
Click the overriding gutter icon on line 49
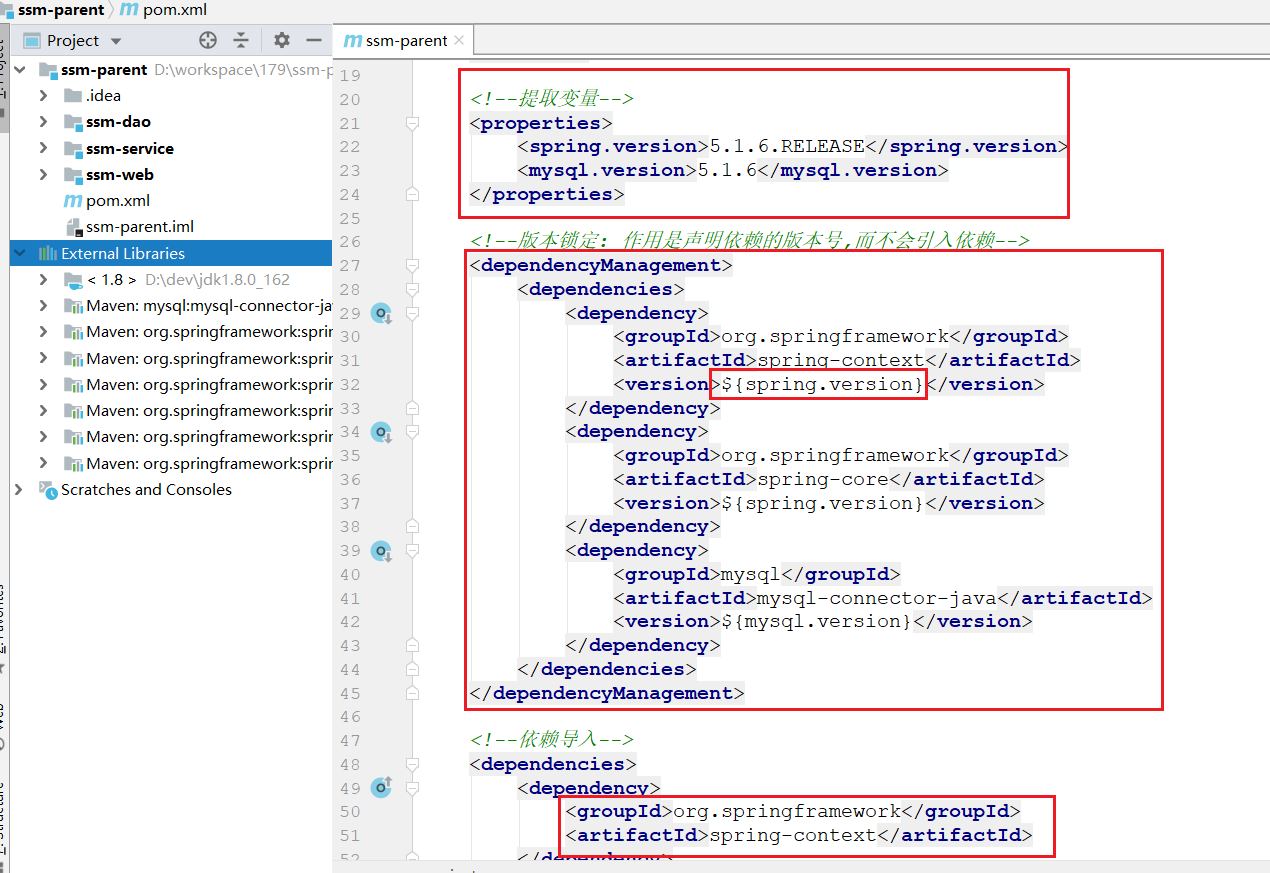(x=381, y=788)
